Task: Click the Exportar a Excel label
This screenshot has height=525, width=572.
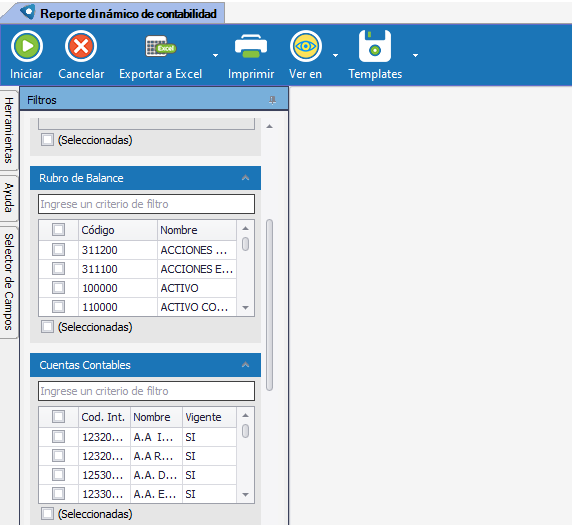Action: tap(161, 74)
